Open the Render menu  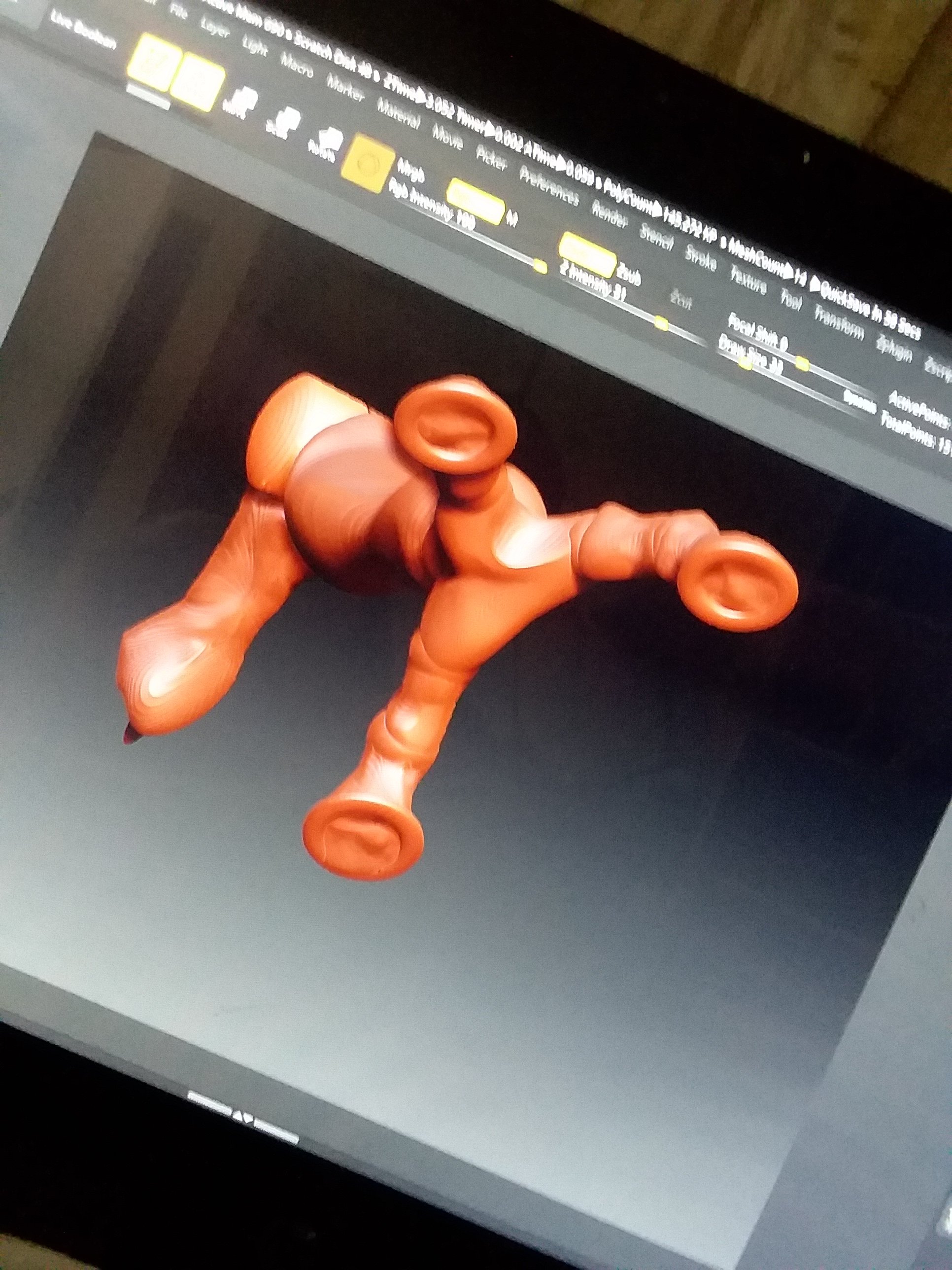611,215
